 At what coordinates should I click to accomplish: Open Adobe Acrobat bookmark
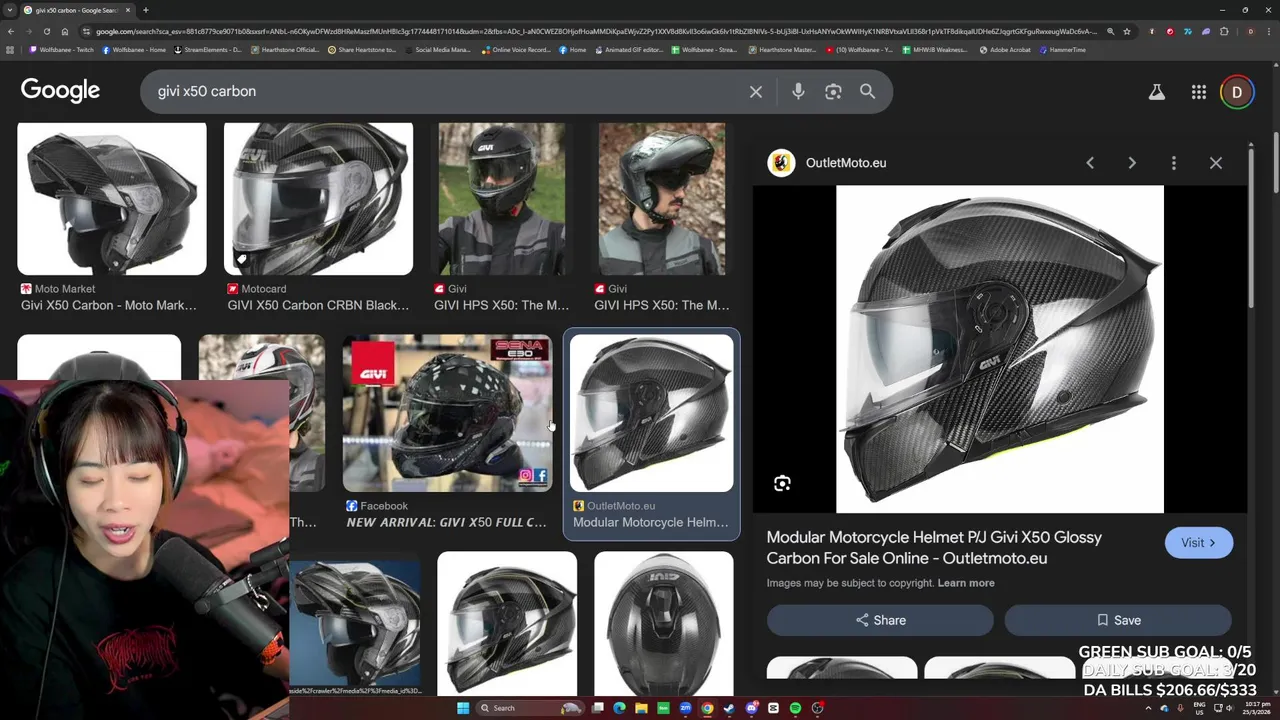click(x=1005, y=50)
